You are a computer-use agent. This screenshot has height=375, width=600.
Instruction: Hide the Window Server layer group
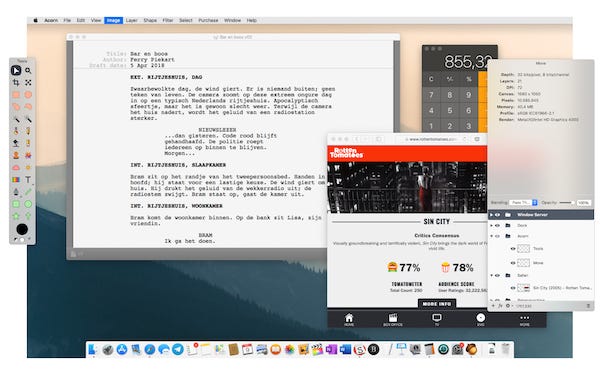[497, 215]
